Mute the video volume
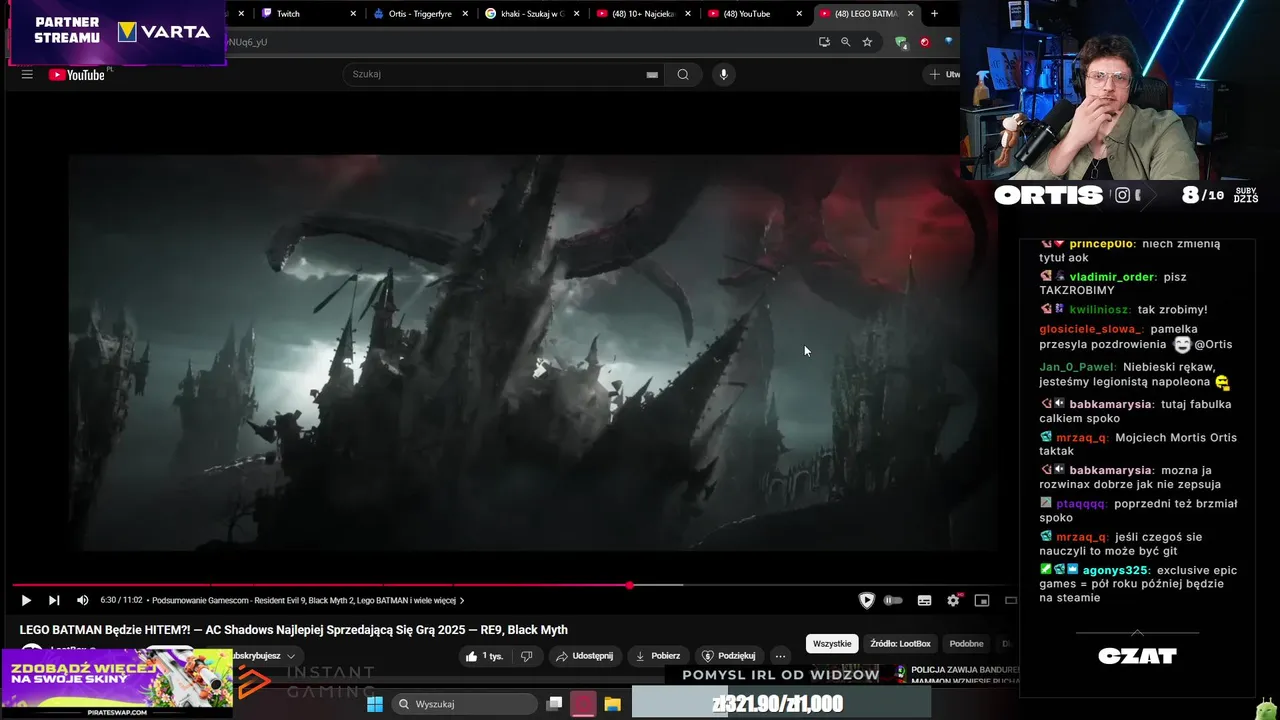1280x720 pixels. [x=82, y=600]
